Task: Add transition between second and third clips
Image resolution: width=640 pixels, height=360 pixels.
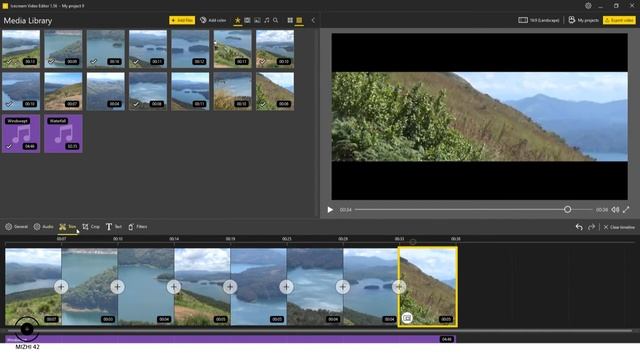Action: pos(118,287)
